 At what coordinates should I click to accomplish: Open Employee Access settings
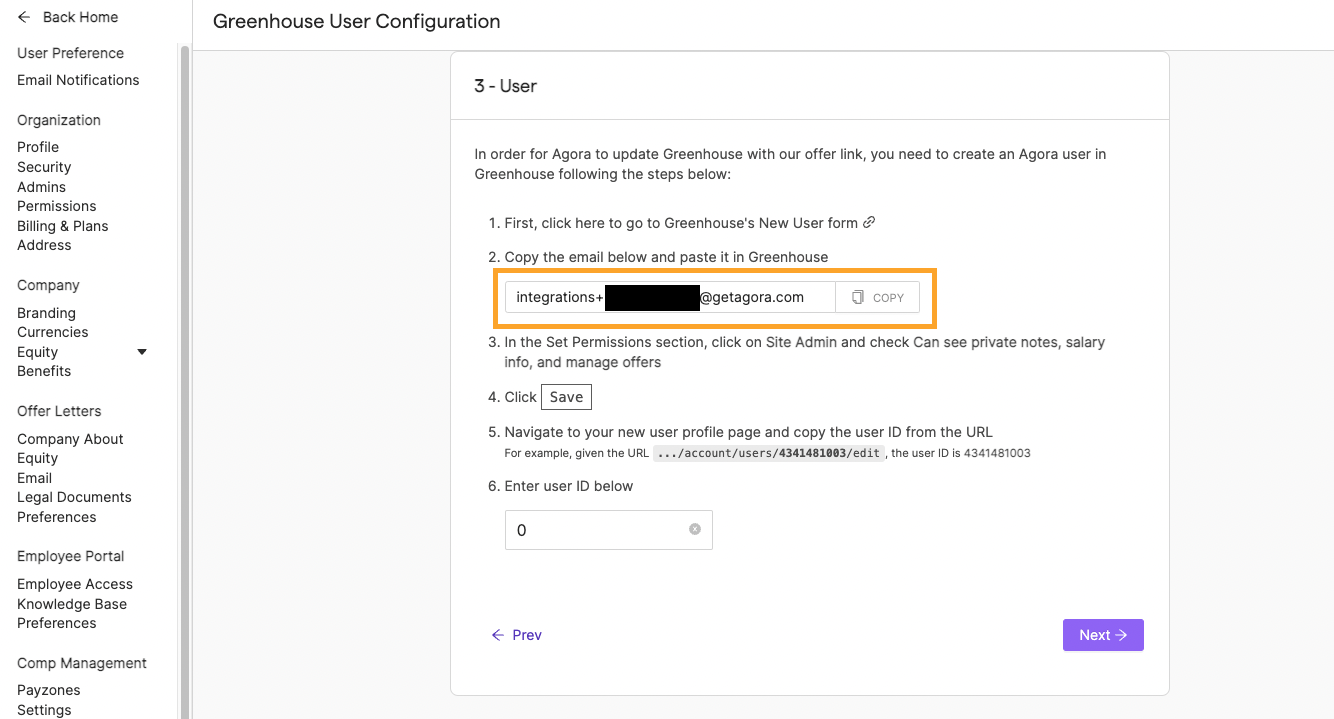[x=75, y=584]
